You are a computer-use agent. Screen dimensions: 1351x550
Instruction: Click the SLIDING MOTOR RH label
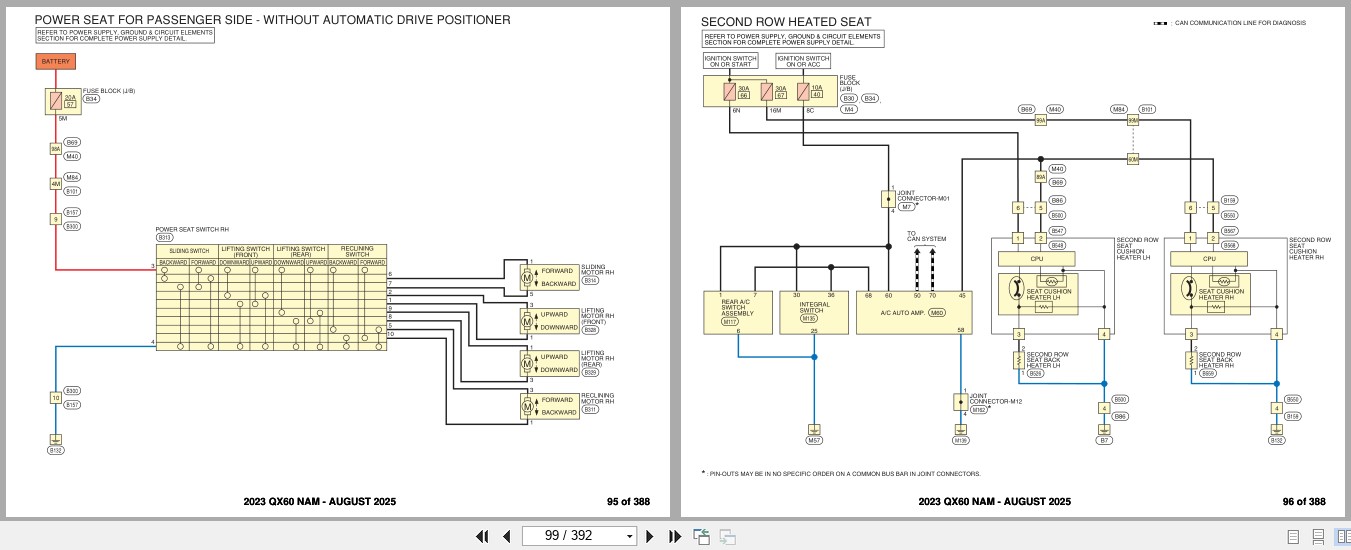[596, 270]
